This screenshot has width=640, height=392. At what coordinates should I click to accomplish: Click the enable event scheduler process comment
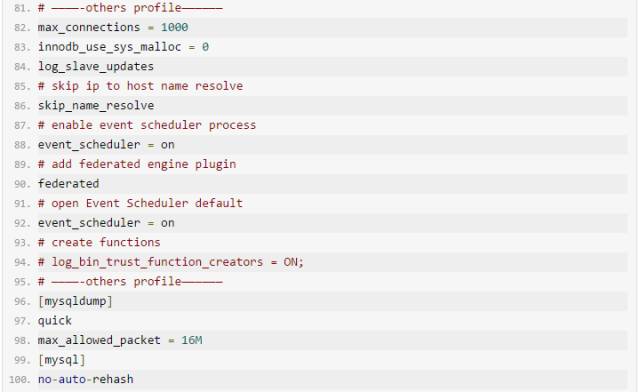147,125
